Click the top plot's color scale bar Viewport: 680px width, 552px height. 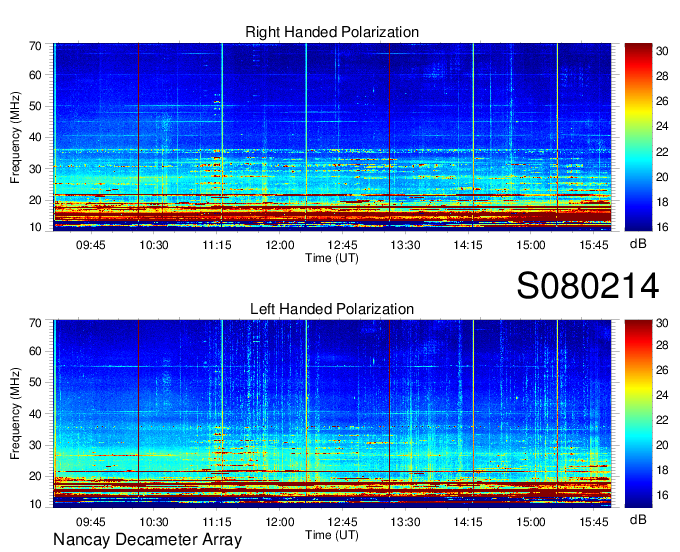tap(638, 137)
